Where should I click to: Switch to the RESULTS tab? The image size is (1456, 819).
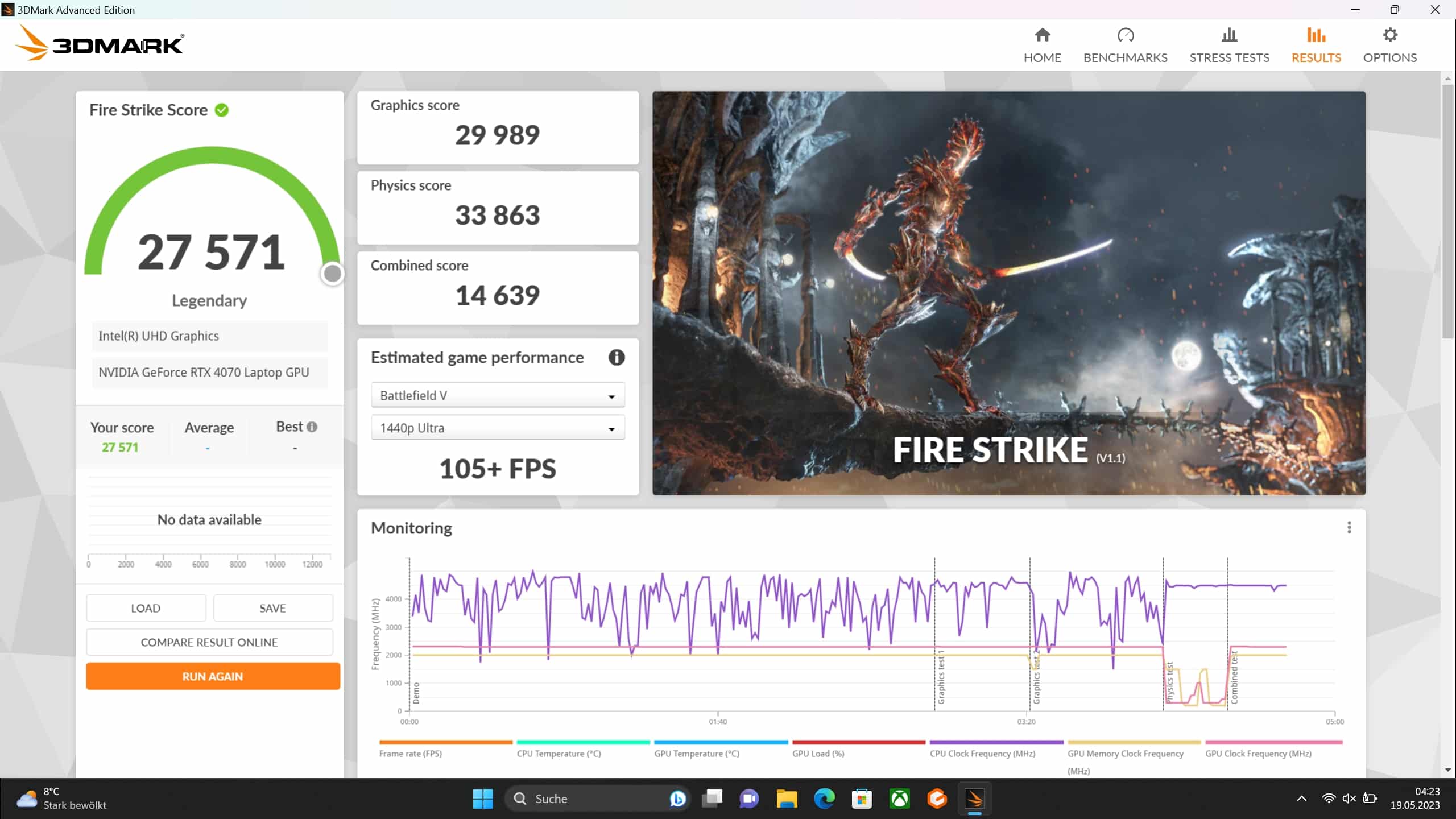coord(1316,57)
